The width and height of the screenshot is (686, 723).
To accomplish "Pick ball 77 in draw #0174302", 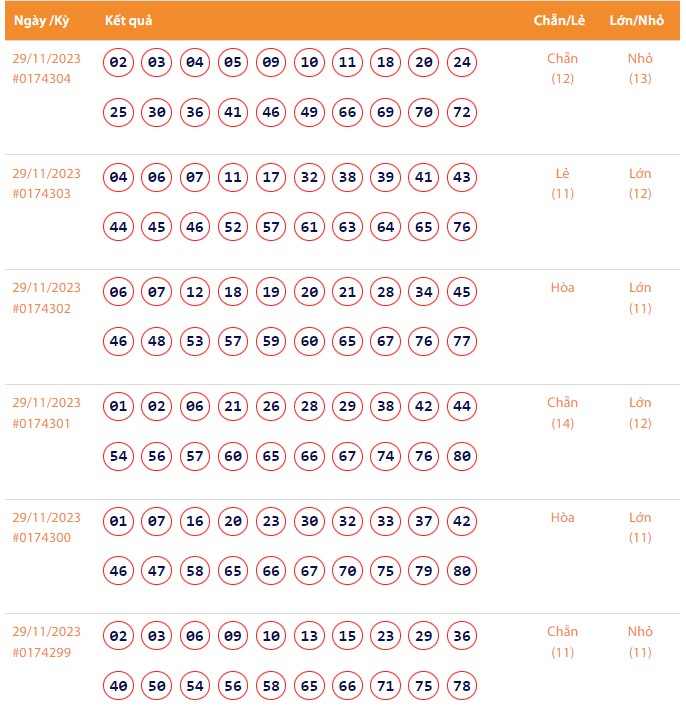I will point(462,342).
